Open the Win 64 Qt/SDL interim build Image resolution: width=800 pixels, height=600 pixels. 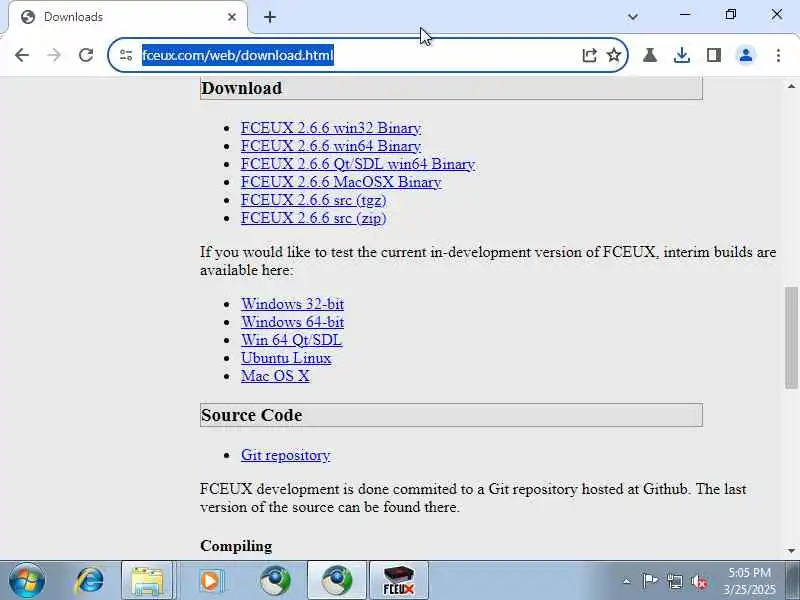[291, 340]
